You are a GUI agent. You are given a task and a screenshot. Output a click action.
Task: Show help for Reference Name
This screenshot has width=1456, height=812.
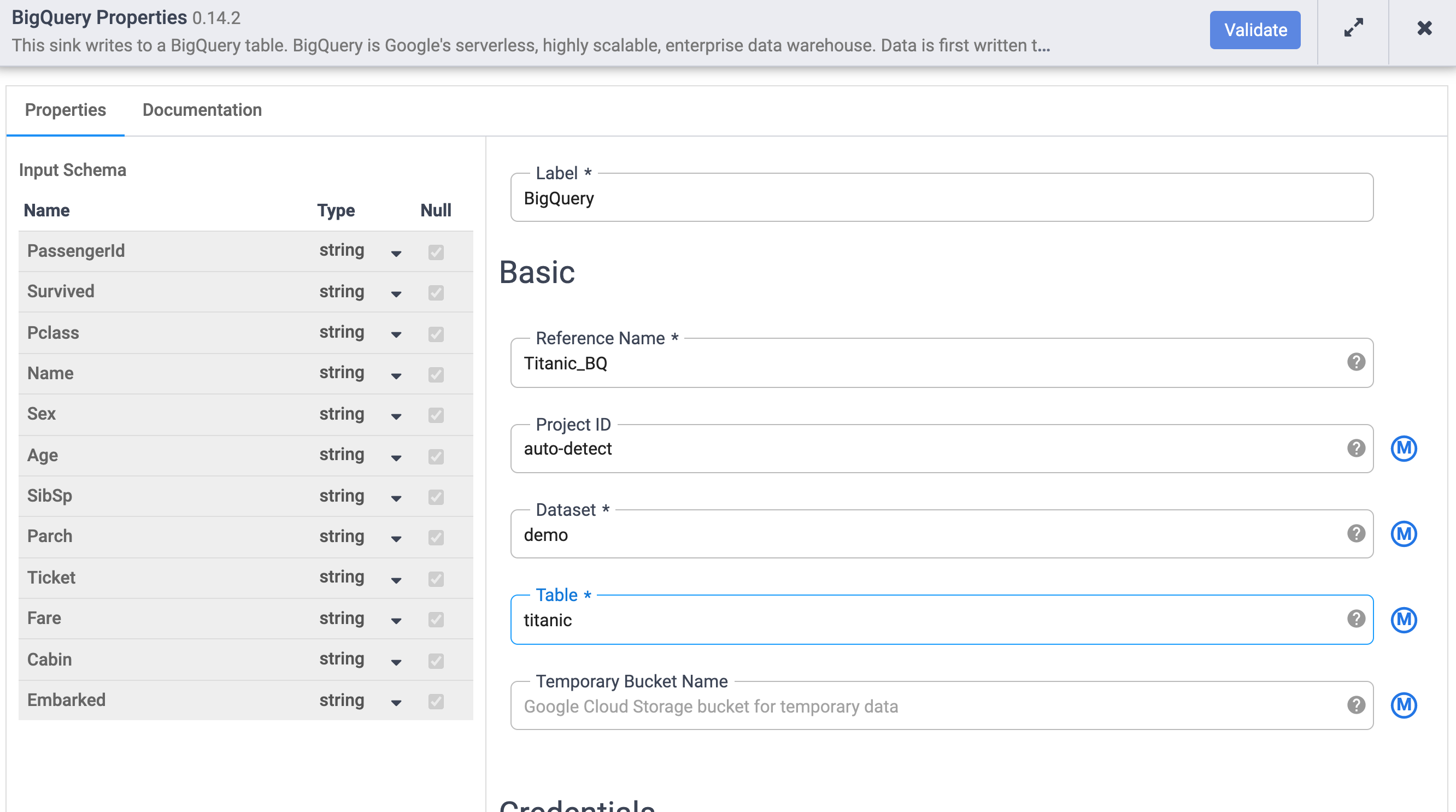(1356, 362)
